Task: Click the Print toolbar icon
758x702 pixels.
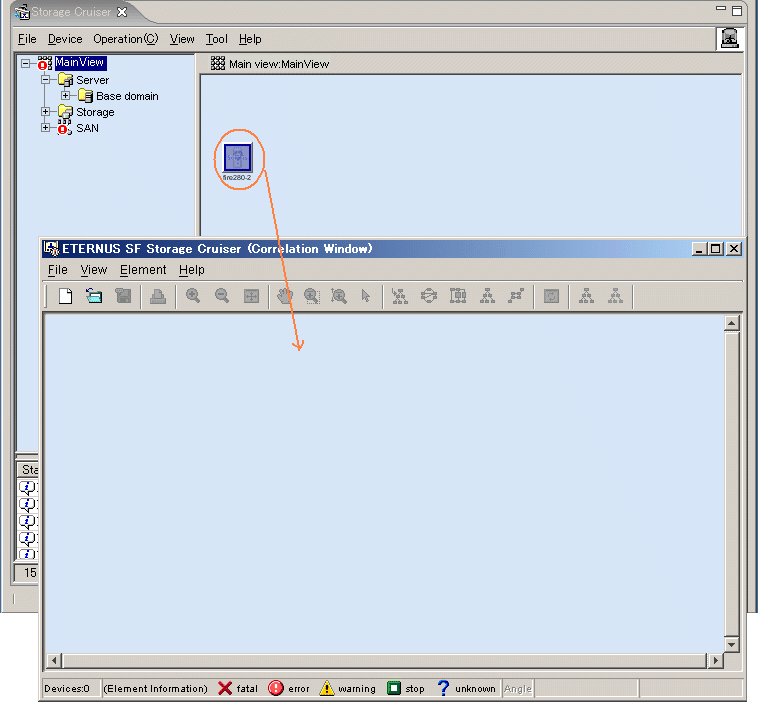Action: click(158, 296)
